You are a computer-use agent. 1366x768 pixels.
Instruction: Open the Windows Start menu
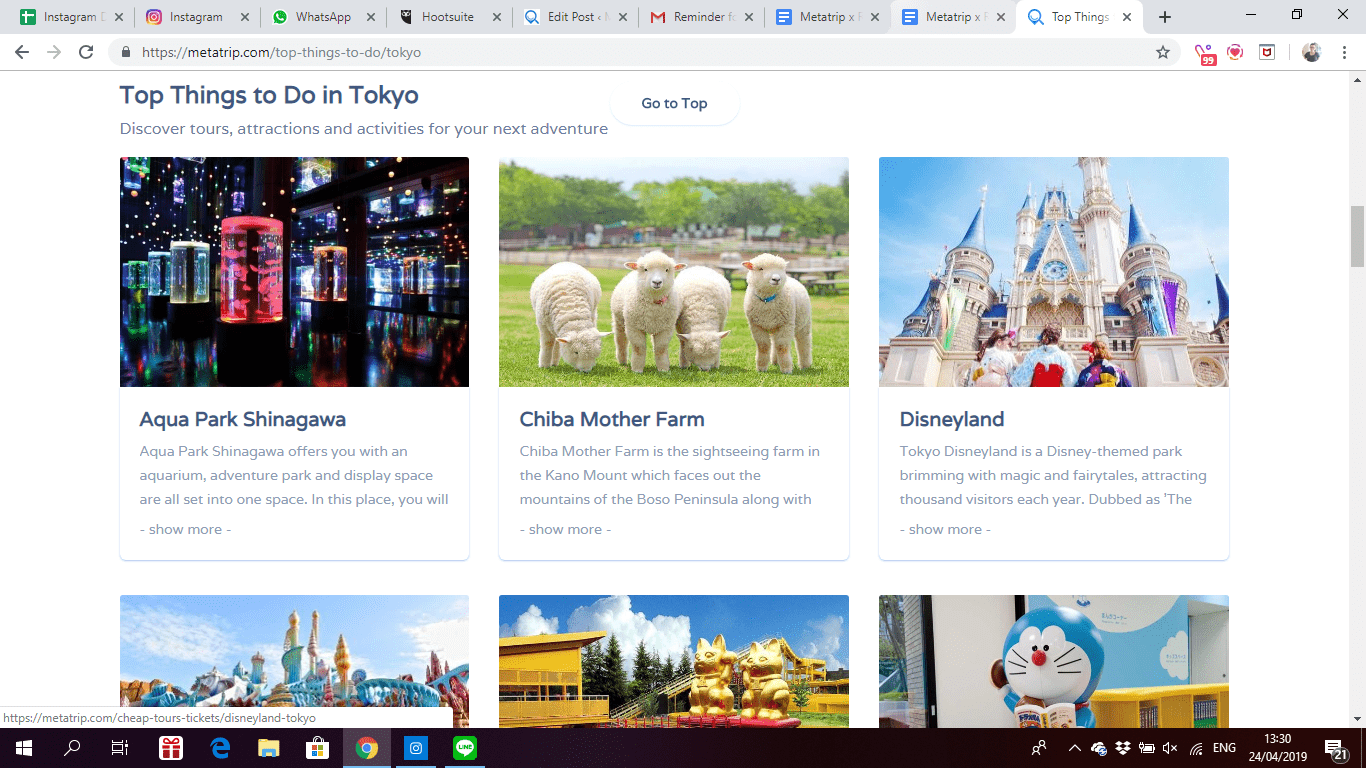click(x=23, y=748)
